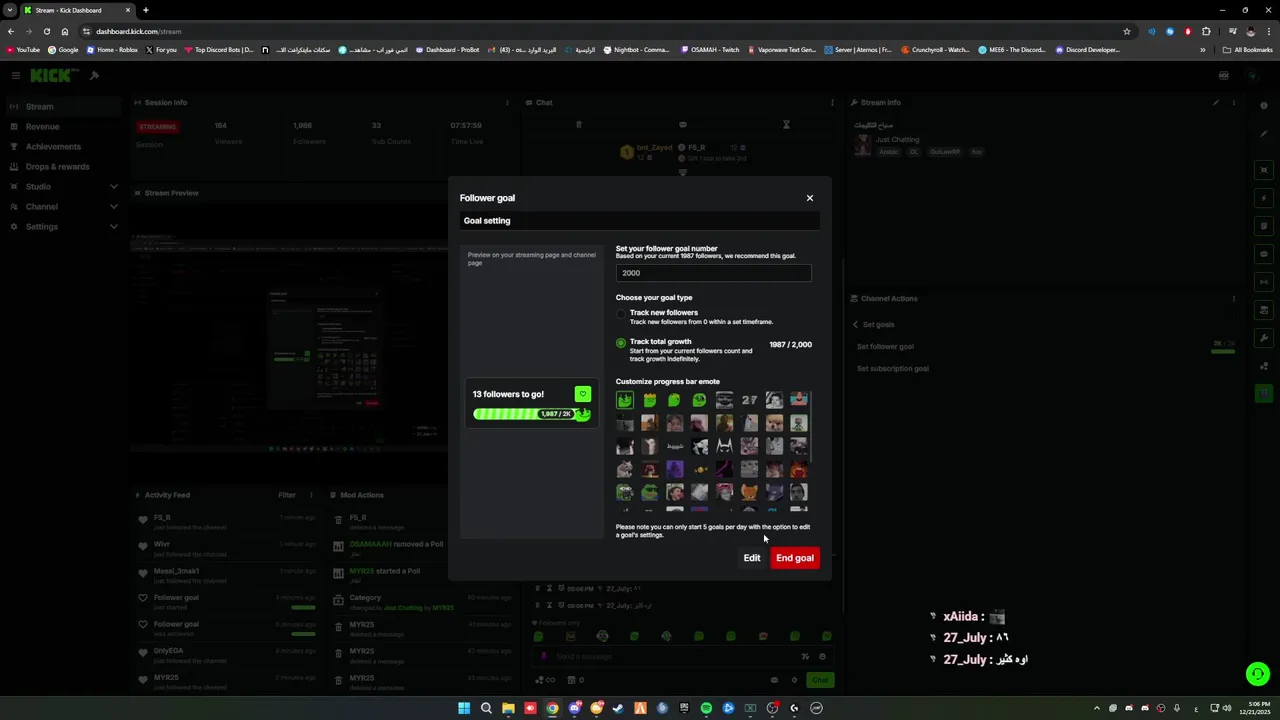
Task: Edit stream info with pencil icon
Action: click(1216, 102)
